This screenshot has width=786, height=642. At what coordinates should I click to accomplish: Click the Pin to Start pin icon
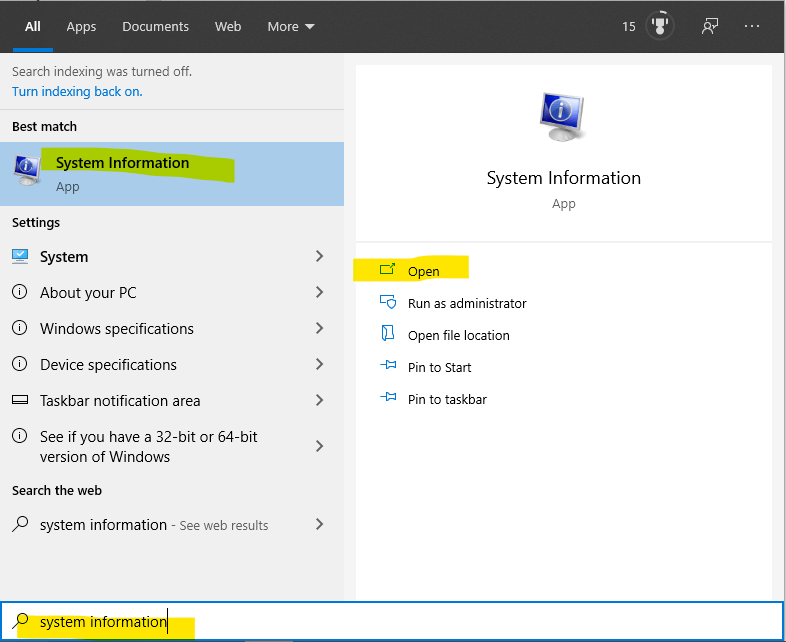[388, 366]
